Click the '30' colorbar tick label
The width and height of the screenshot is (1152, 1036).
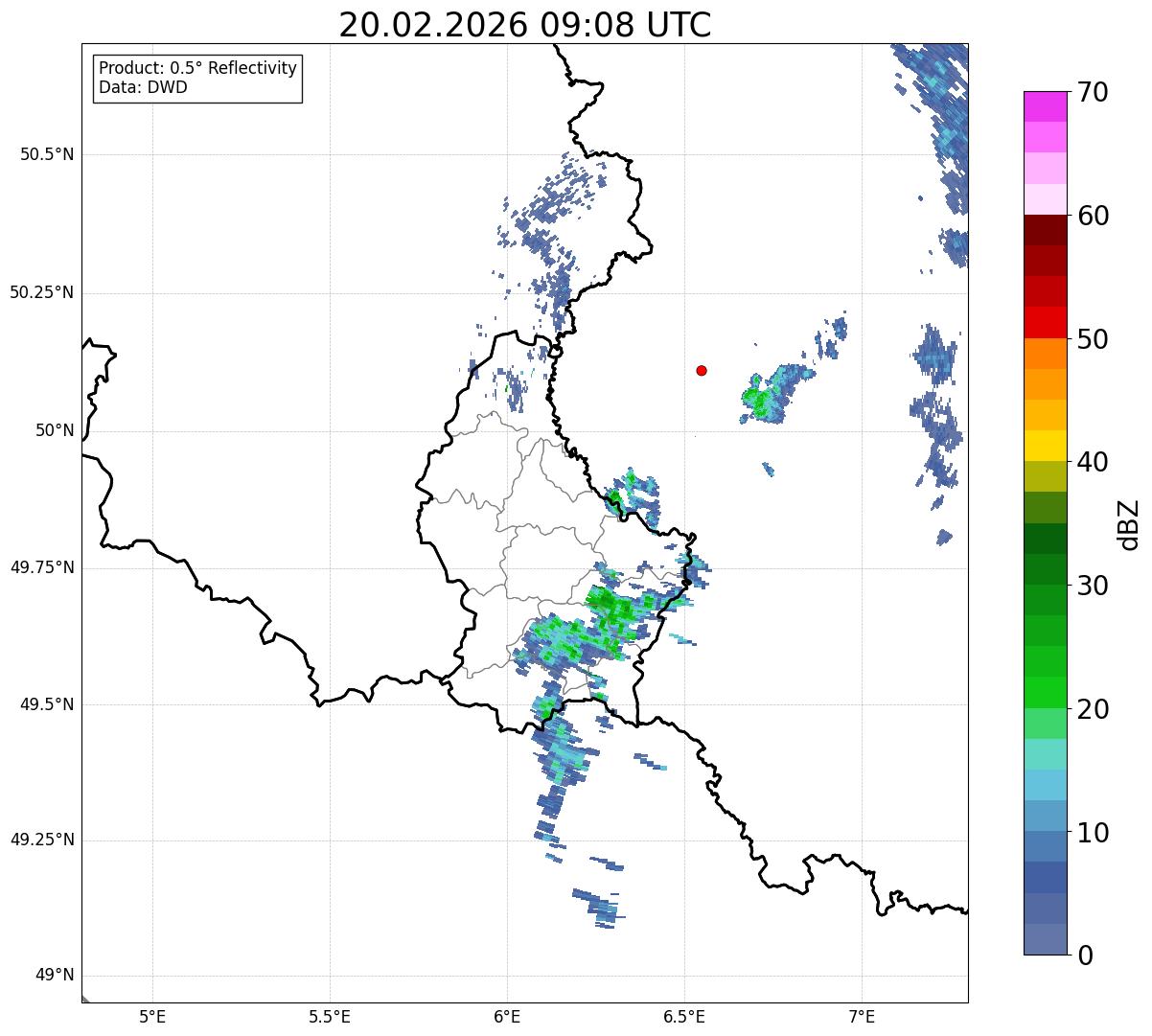1093,586
